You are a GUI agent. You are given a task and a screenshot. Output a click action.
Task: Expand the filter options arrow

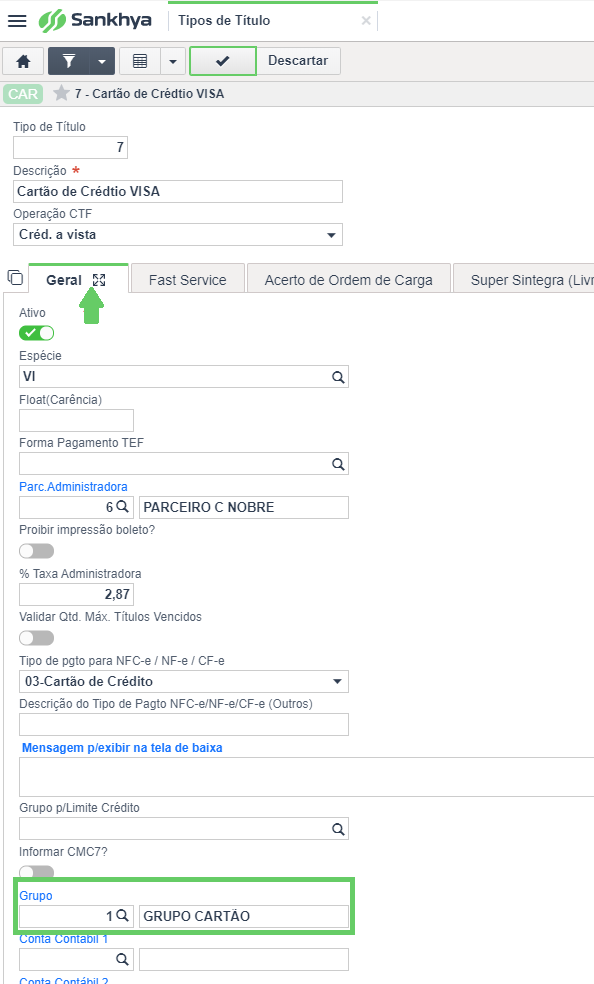(x=102, y=61)
